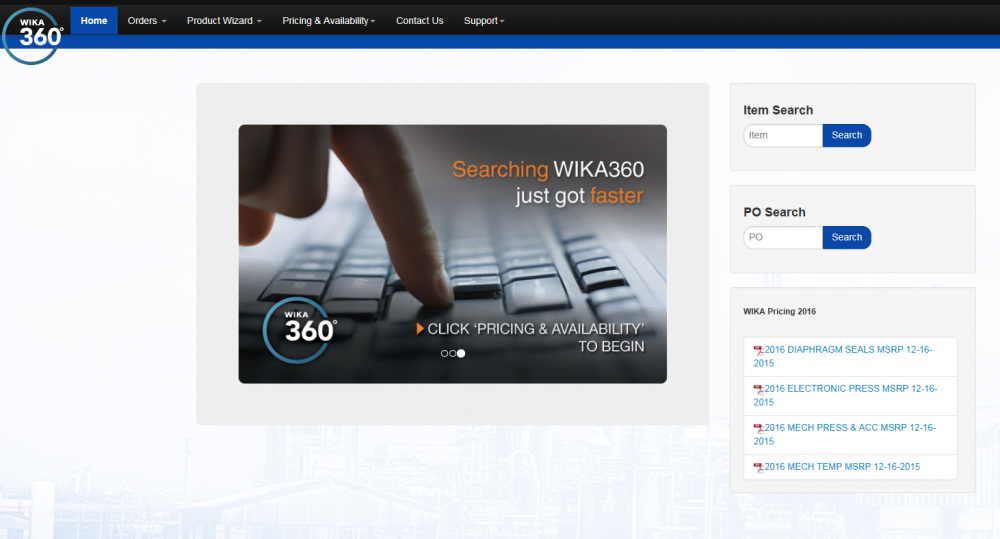Image resolution: width=1000 pixels, height=539 pixels.
Task: Open 2016 DIAPHRAGM SEALS MSRP 12-16-2015 link
Action: pos(843,356)
